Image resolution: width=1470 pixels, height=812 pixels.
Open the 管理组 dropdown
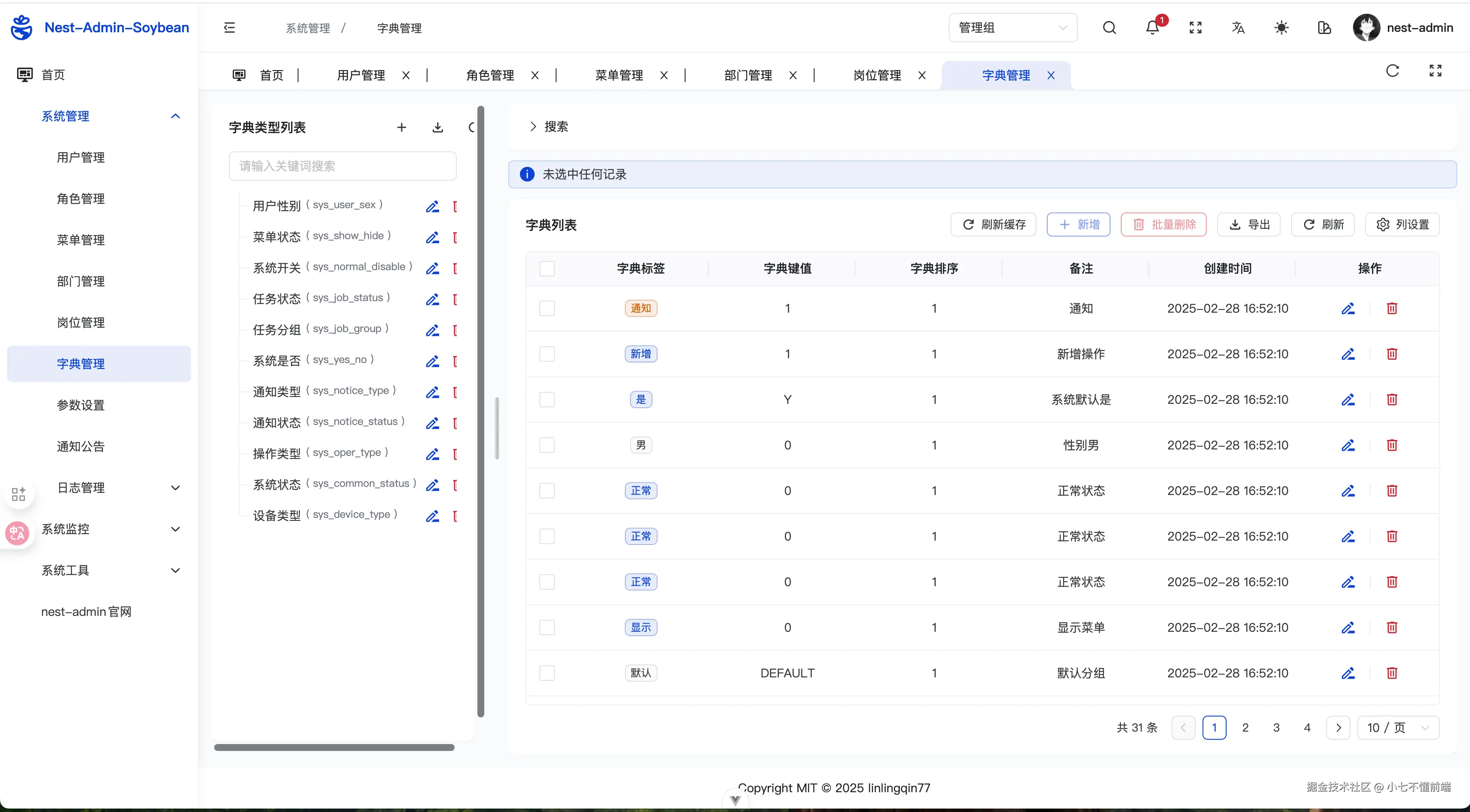(x=1012, y=28)
